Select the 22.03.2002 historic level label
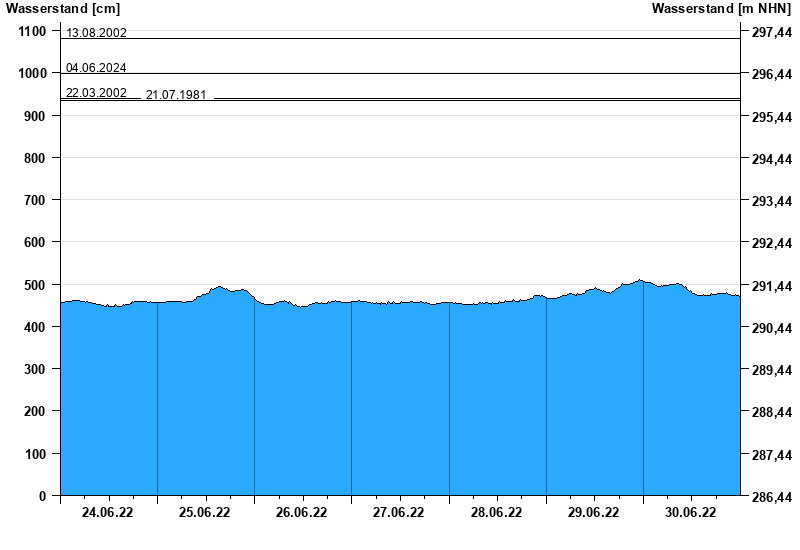Screen dimensions: 800x550 tap(96, 93)
